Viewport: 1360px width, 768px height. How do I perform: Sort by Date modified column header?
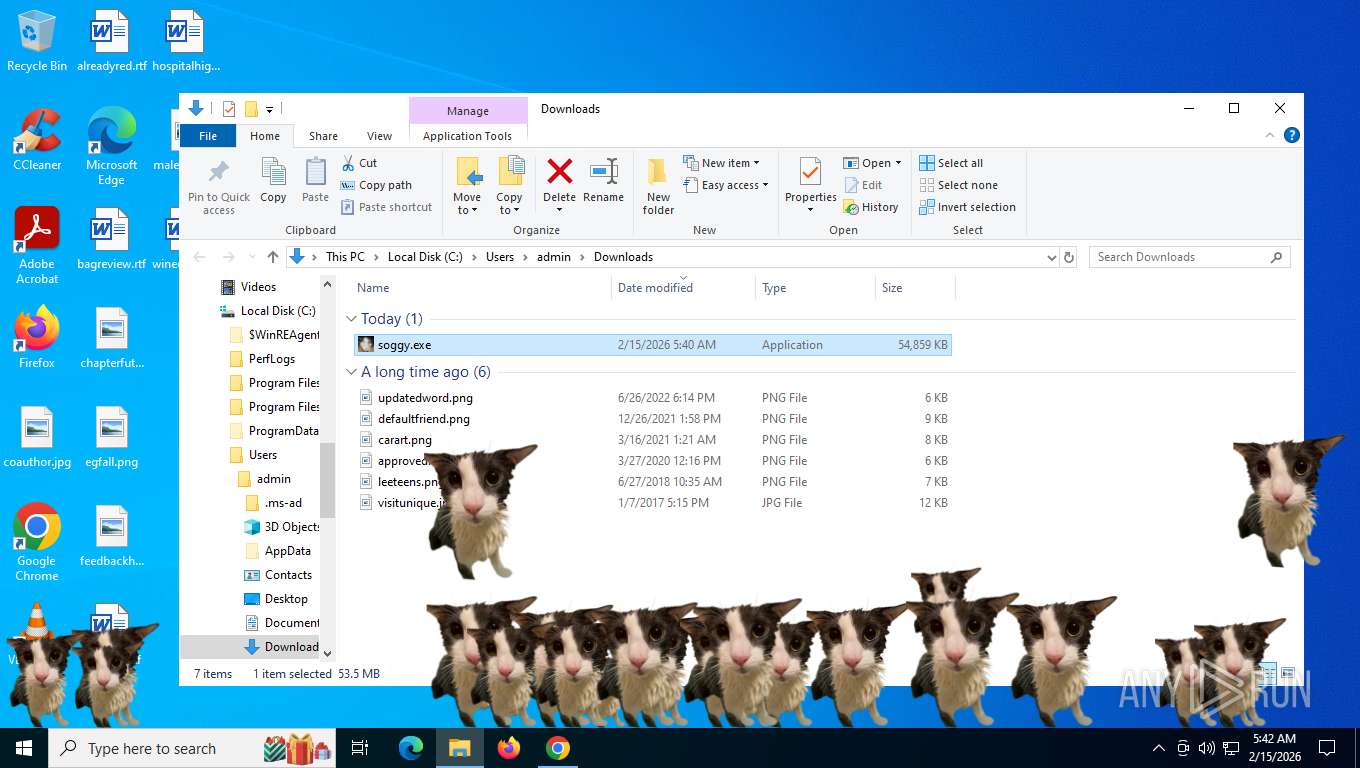pos(683,288)
